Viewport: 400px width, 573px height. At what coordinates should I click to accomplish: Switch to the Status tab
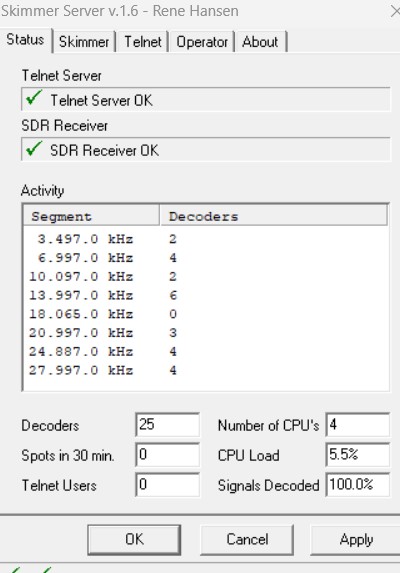point(25,40)
